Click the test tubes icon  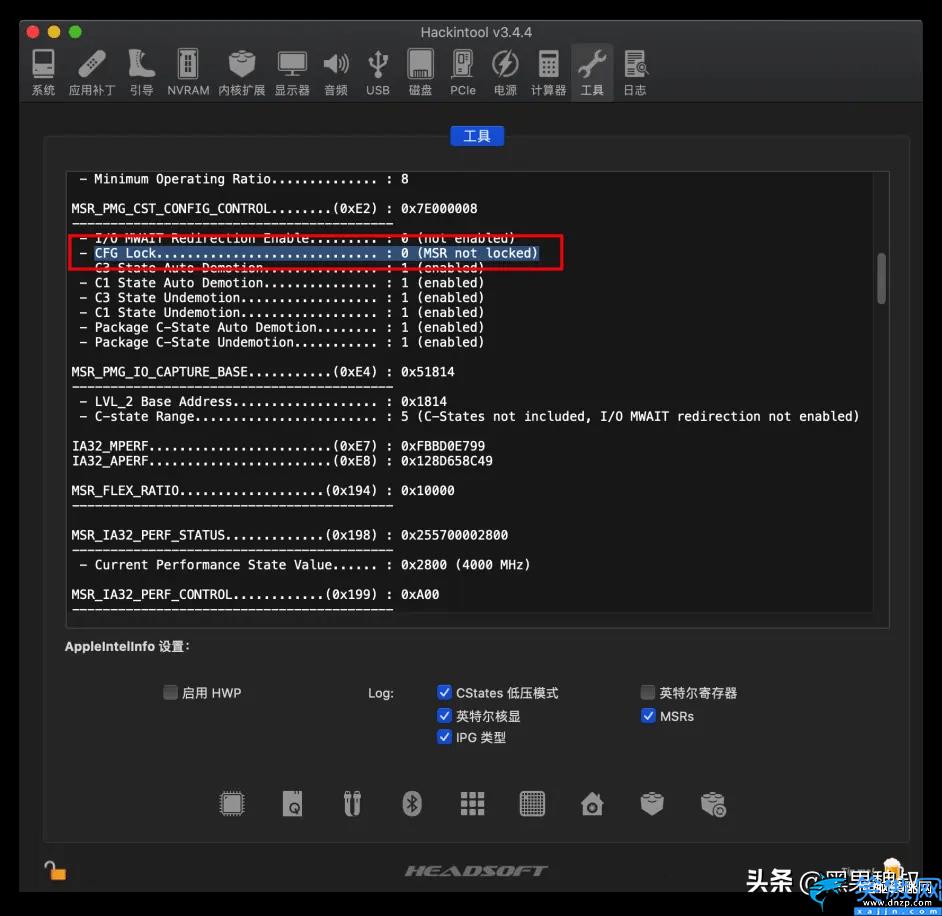click(x=352, y=804)
